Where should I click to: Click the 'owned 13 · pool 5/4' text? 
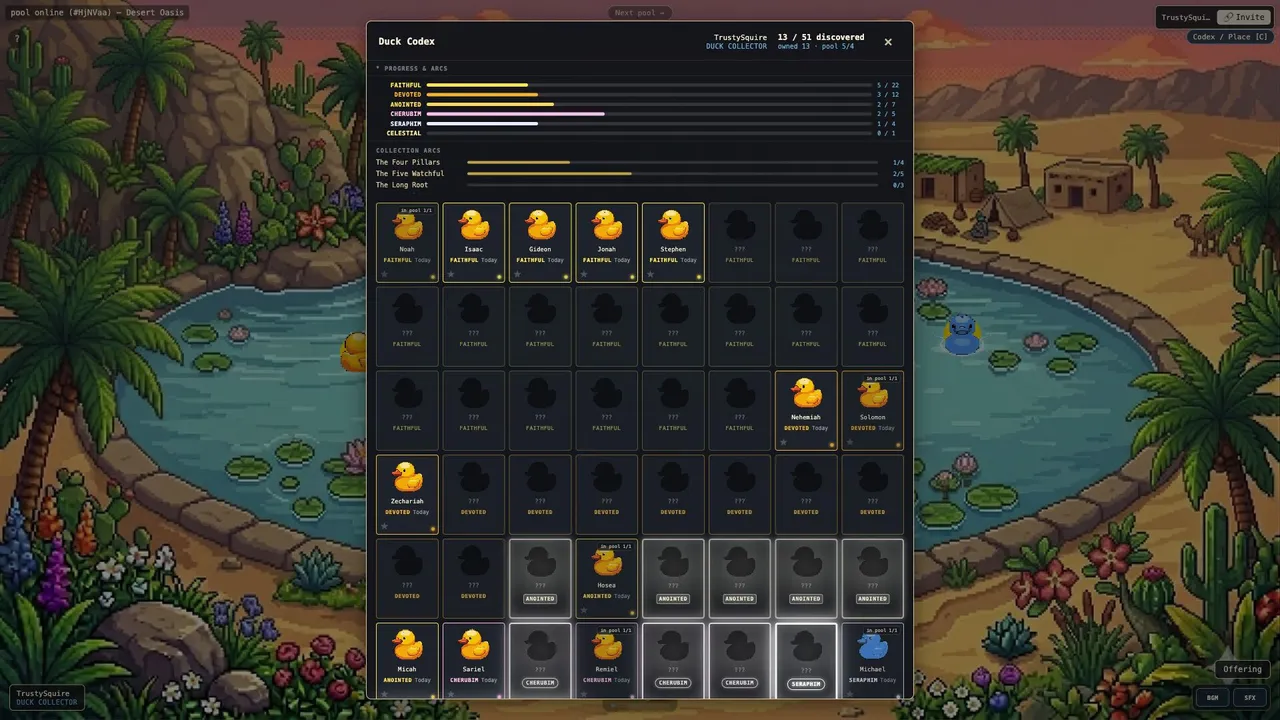point(816,46)
